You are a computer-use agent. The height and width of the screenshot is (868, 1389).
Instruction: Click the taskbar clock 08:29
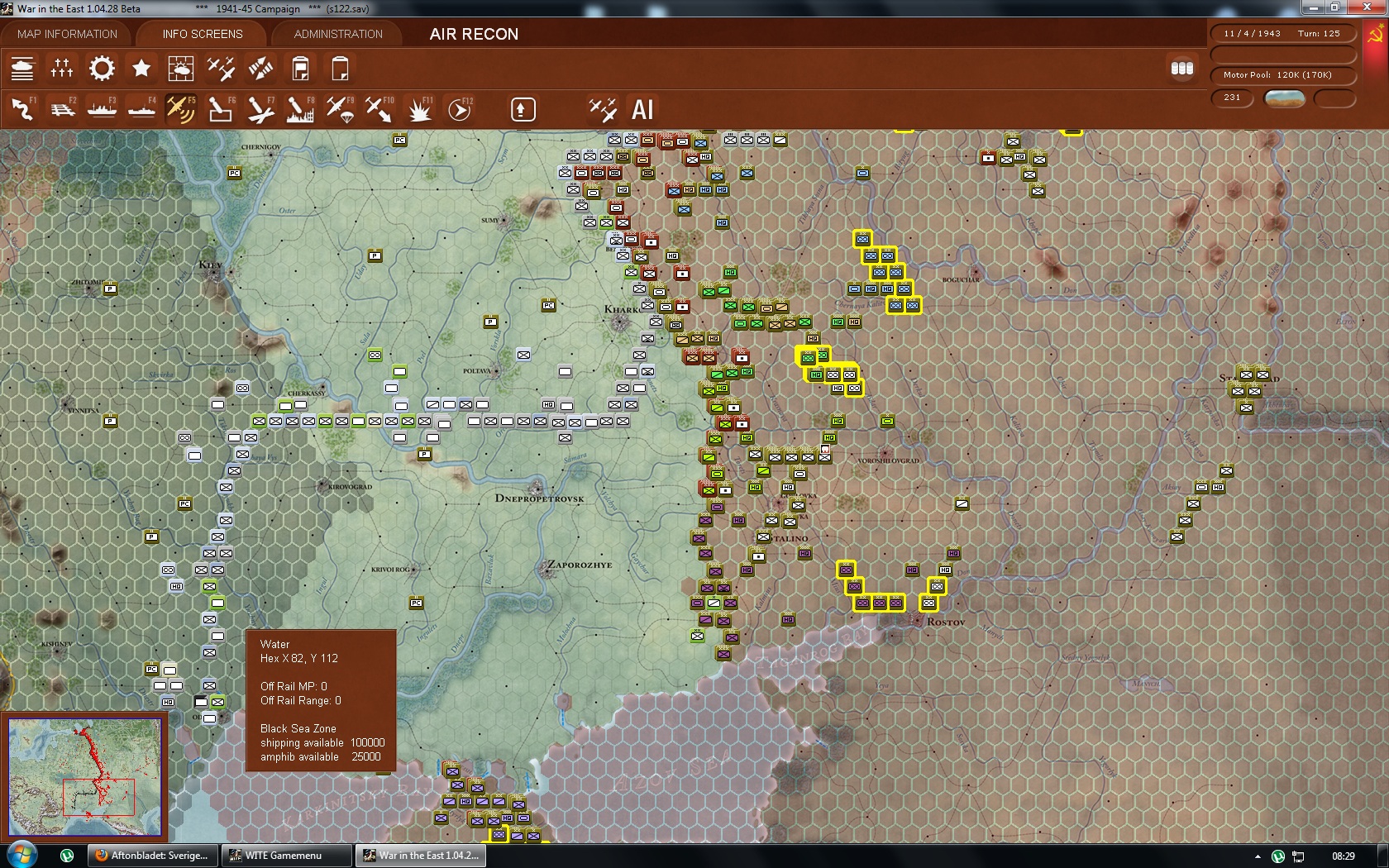tap(1344, 856)
